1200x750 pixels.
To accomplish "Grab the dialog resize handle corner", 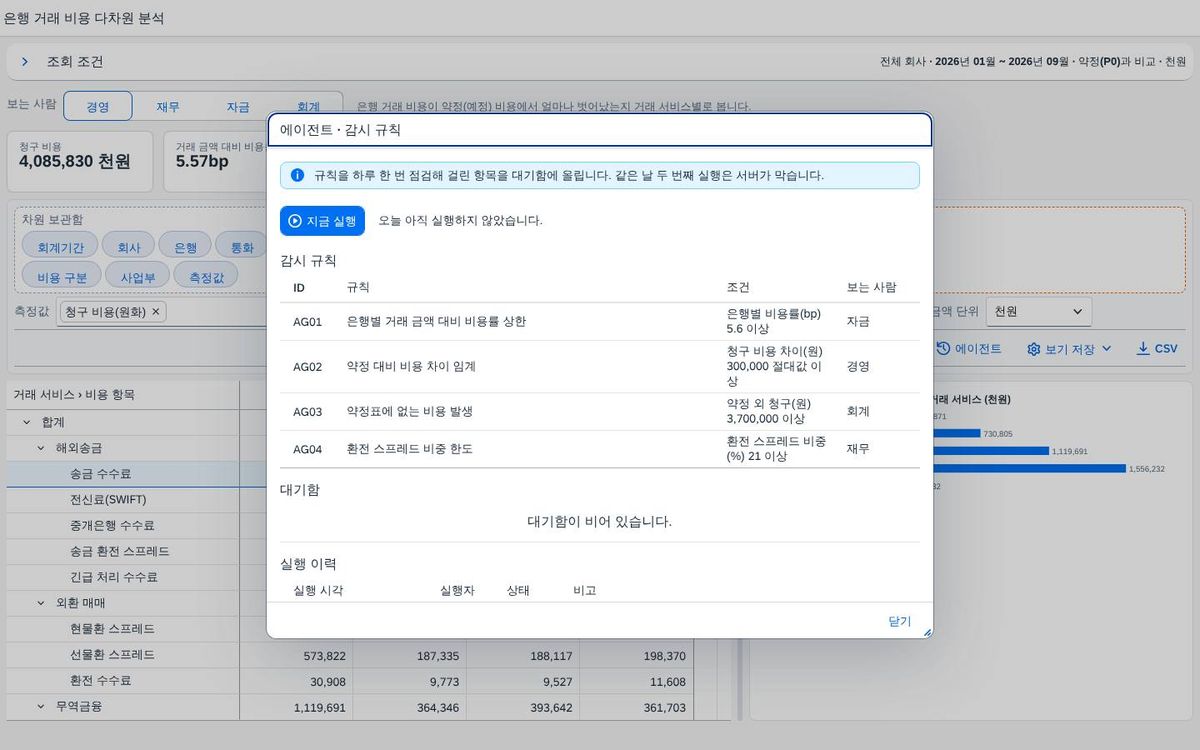I will [x=927, y=632].
